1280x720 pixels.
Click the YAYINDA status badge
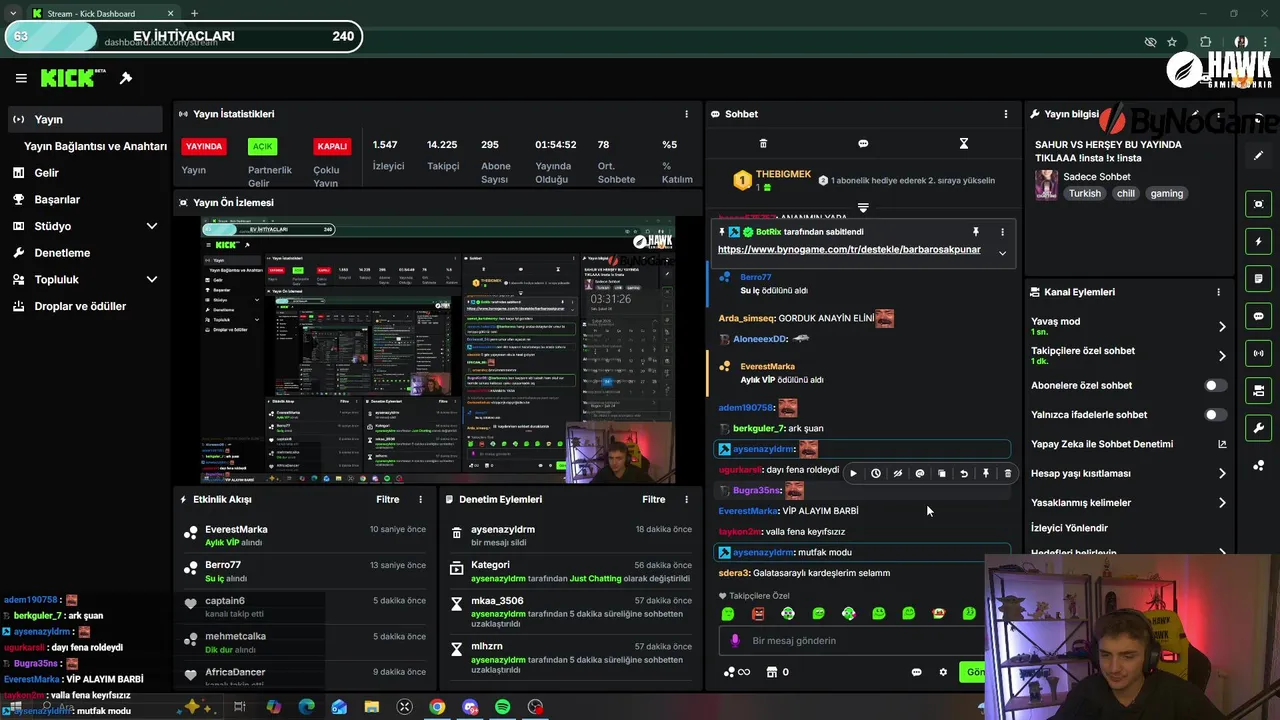(x=204, y=146)
